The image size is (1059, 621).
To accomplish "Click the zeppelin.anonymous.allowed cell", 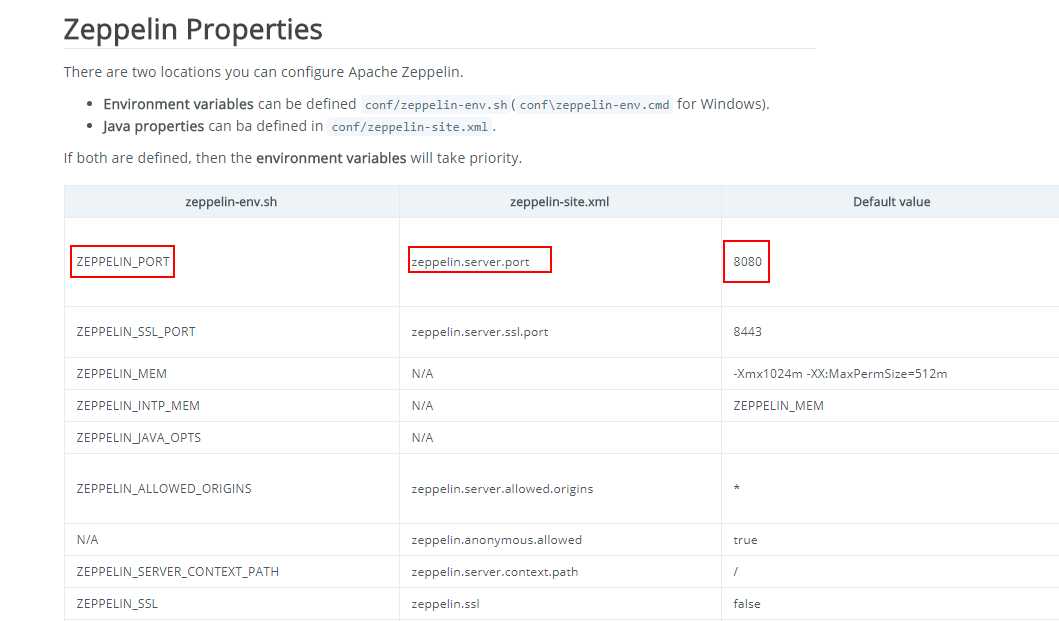I will click(x=496, y=540).
